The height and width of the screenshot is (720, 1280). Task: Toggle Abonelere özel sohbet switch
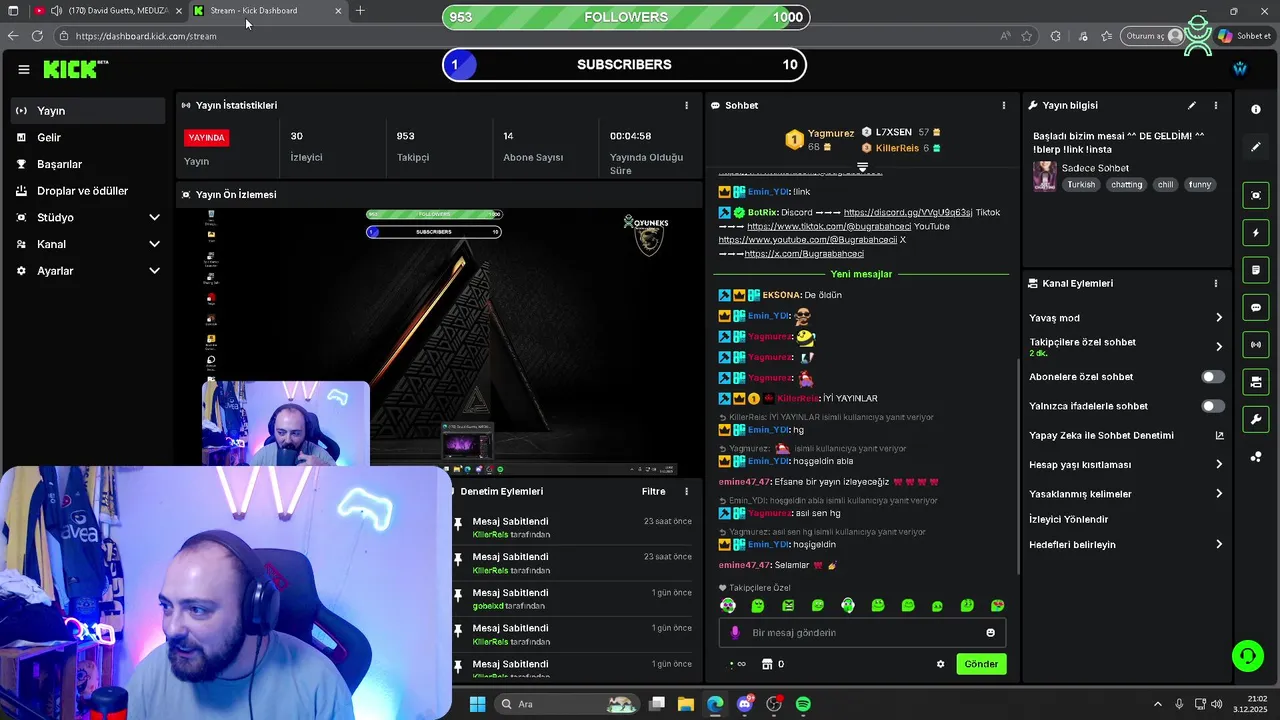point(1212,377)
